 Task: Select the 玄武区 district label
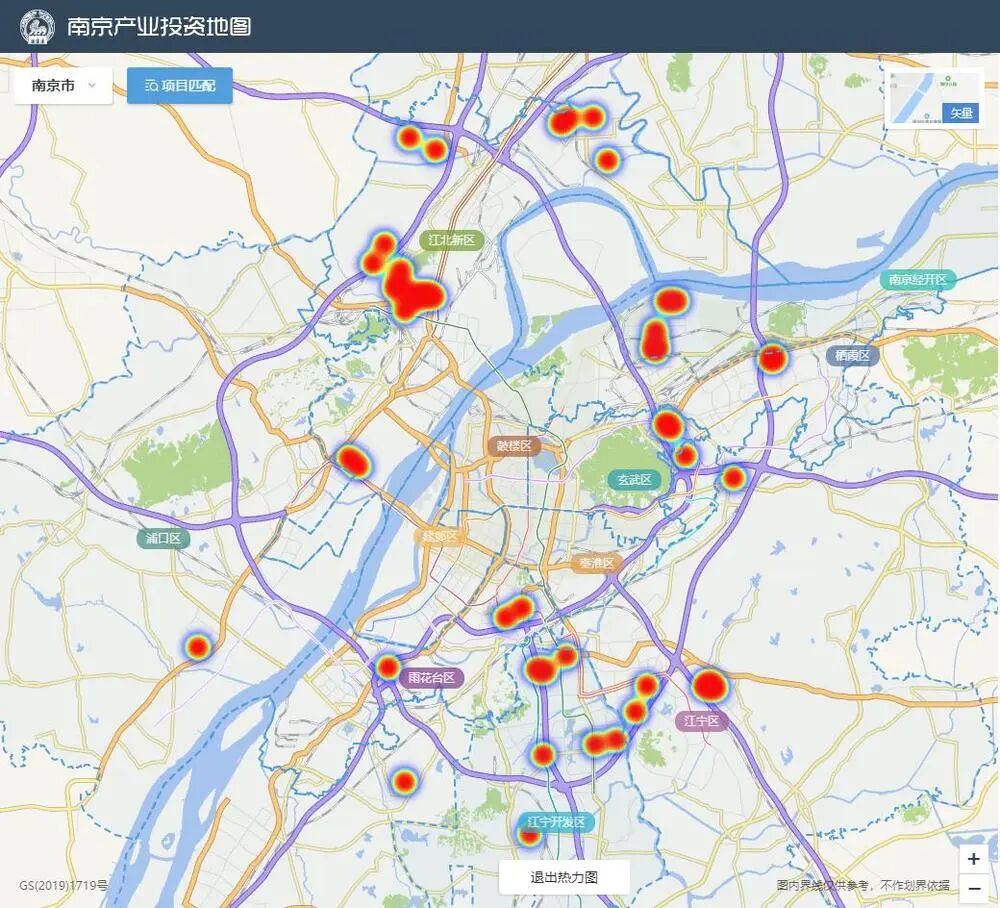pyautogui.click(x=634, y=480)
